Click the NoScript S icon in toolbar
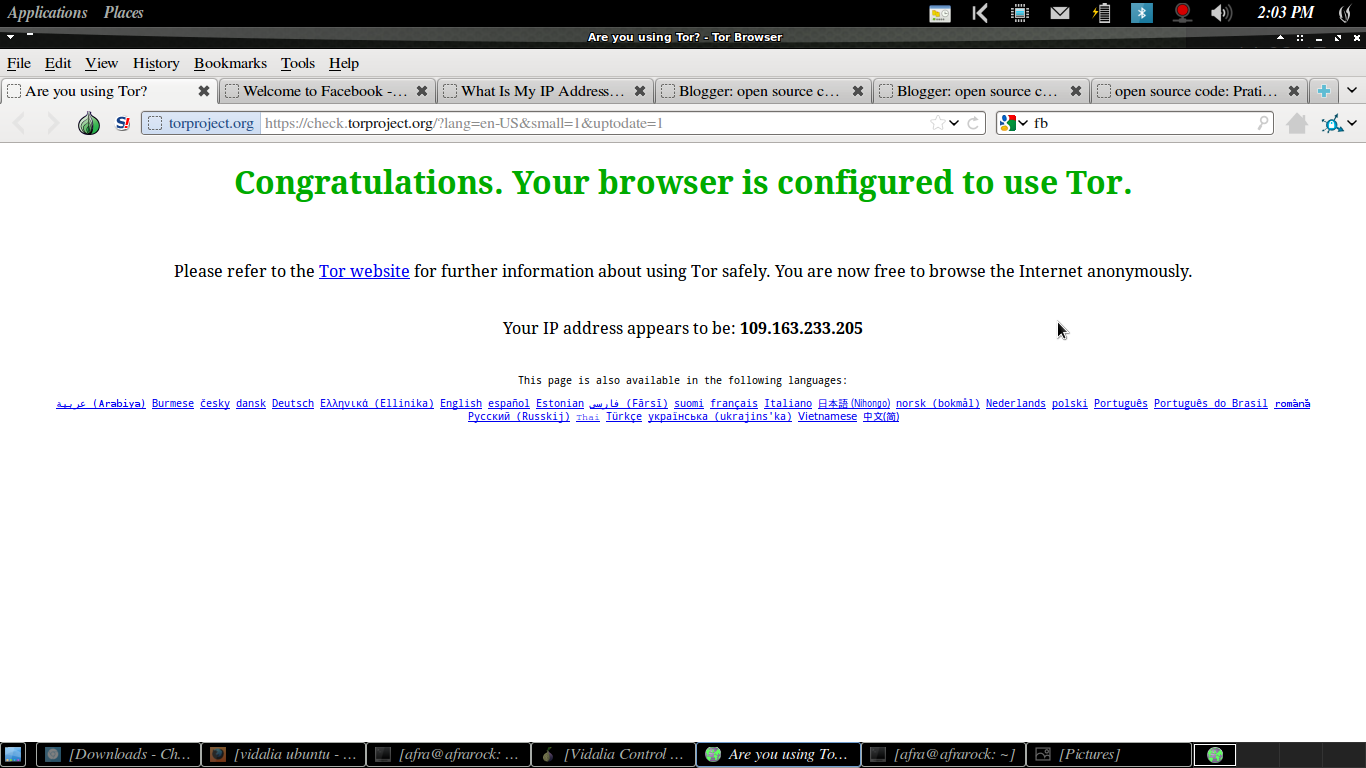 click(x=123, y=123)
